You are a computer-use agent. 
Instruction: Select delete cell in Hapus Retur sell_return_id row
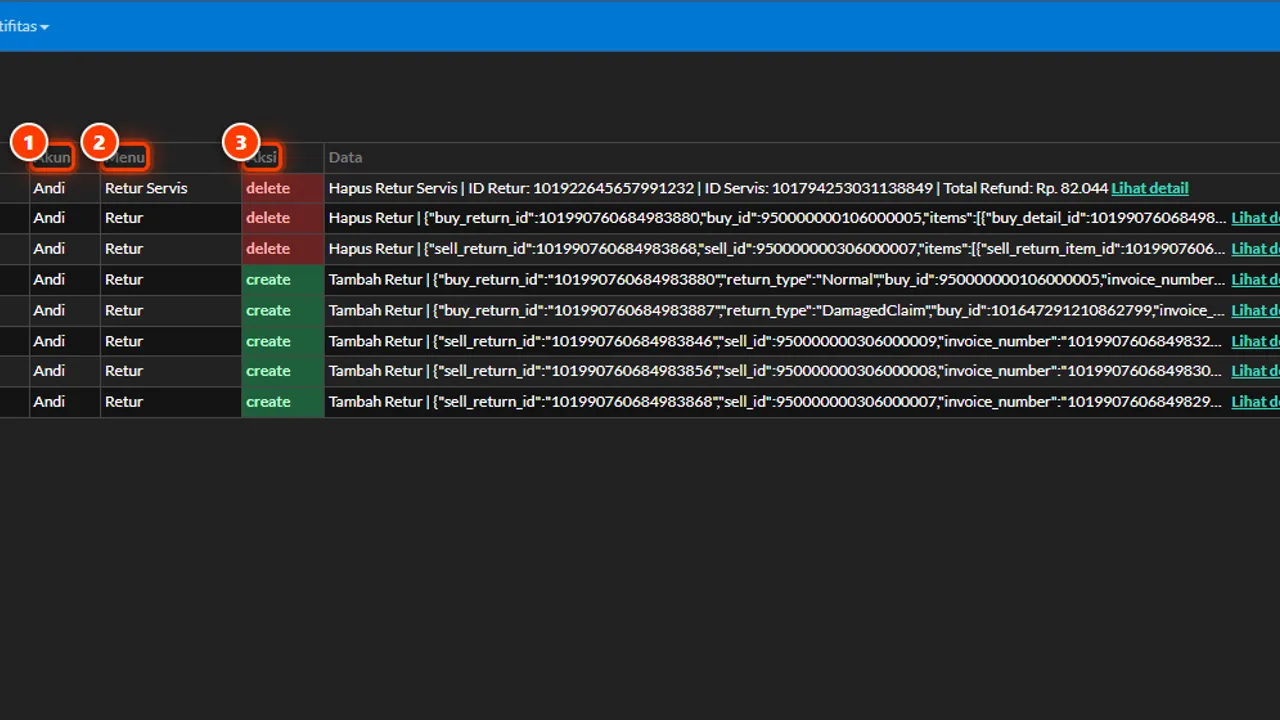(x=283, y=249)
